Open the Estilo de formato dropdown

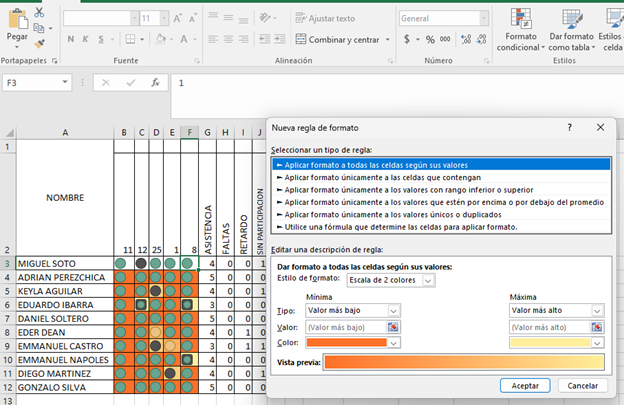390,280
